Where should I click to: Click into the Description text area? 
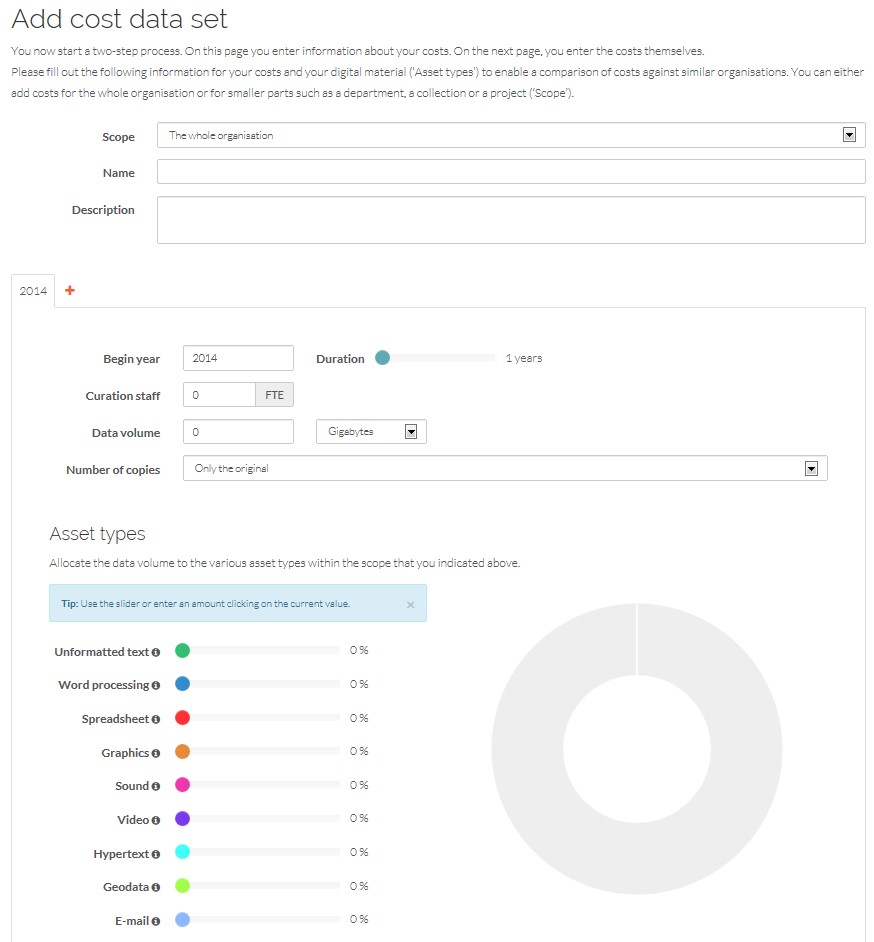point(511,220)
